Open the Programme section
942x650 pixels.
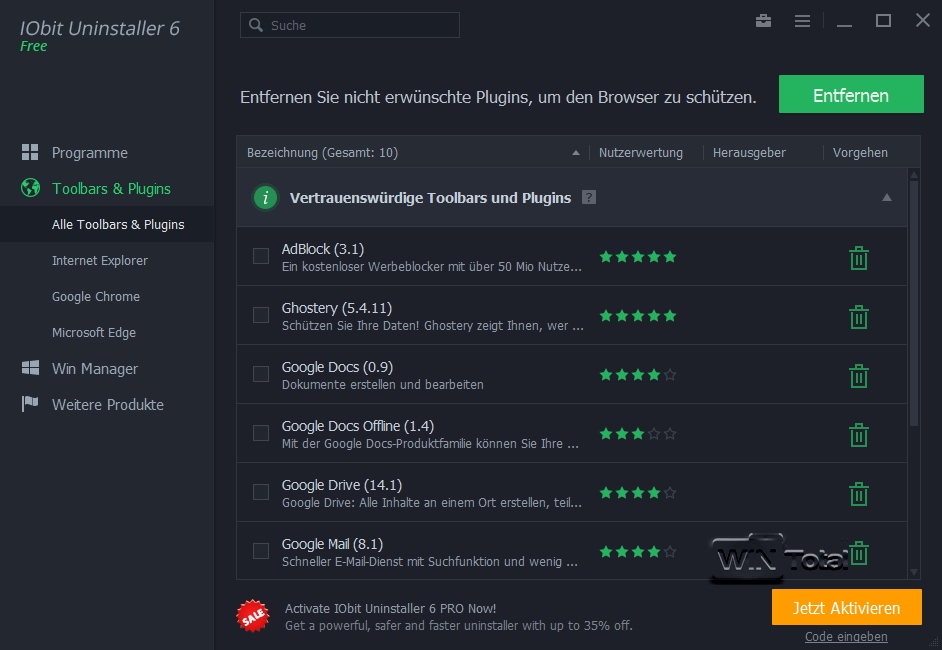[x=89, y=153]
